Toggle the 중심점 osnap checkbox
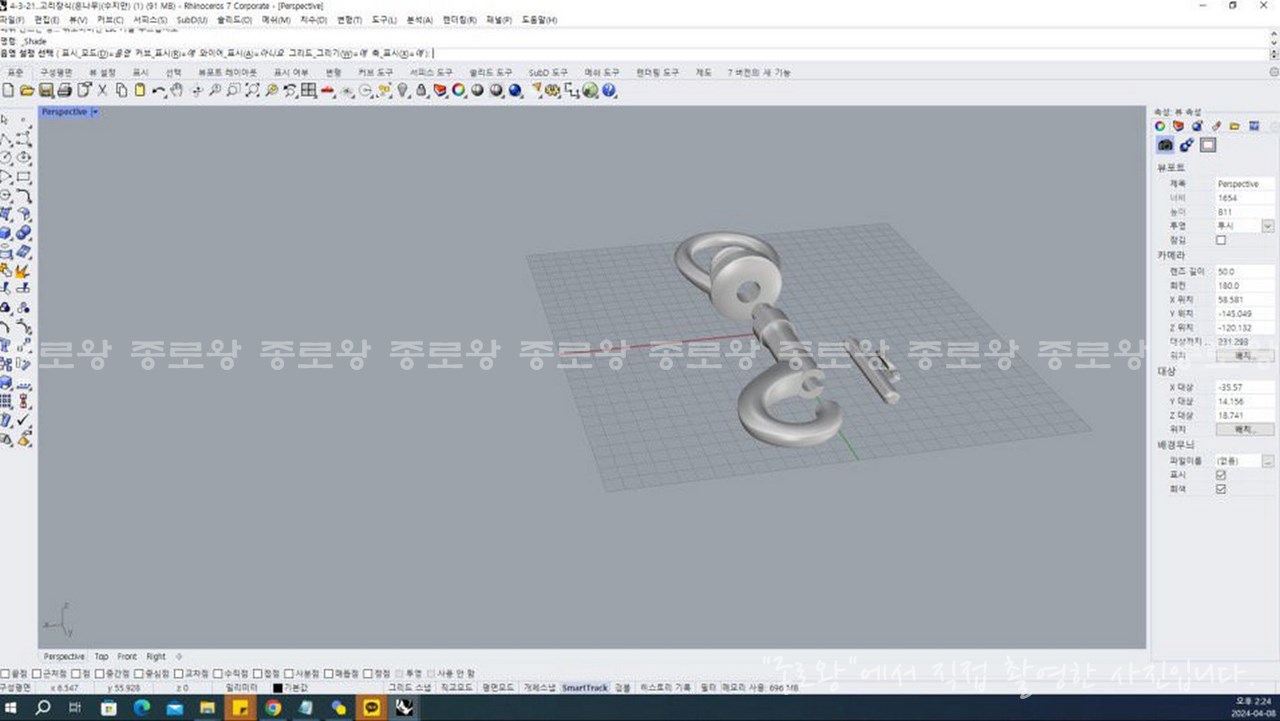Image resolution: width=1280 pixels, height=721 pixels. pyautogui.click(x=138, y=674)
